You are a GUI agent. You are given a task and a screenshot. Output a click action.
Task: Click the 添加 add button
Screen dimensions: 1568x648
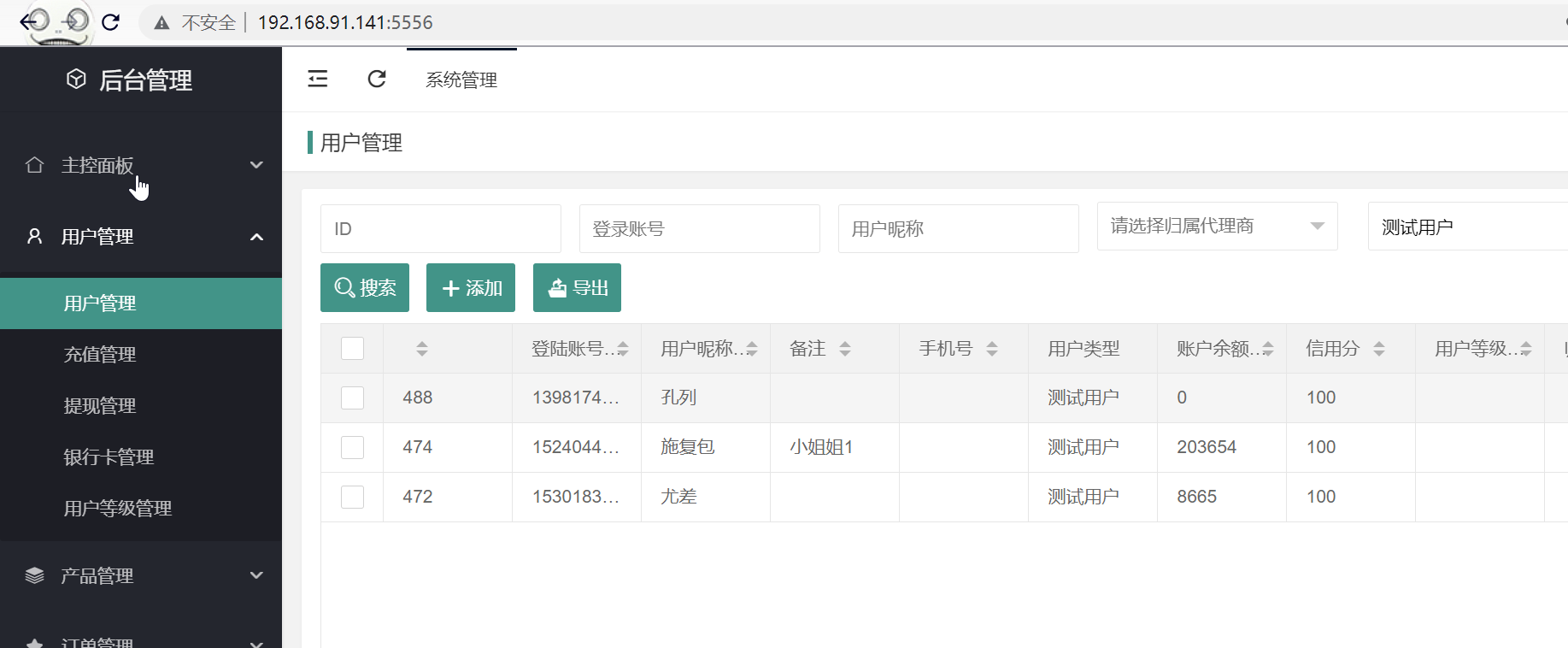tap(471, 287)
